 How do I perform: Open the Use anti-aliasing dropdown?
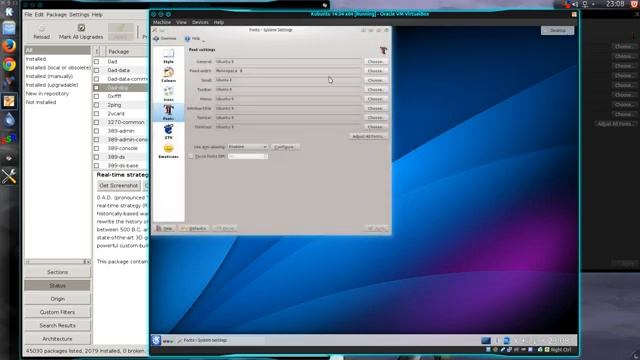point(247,147)
